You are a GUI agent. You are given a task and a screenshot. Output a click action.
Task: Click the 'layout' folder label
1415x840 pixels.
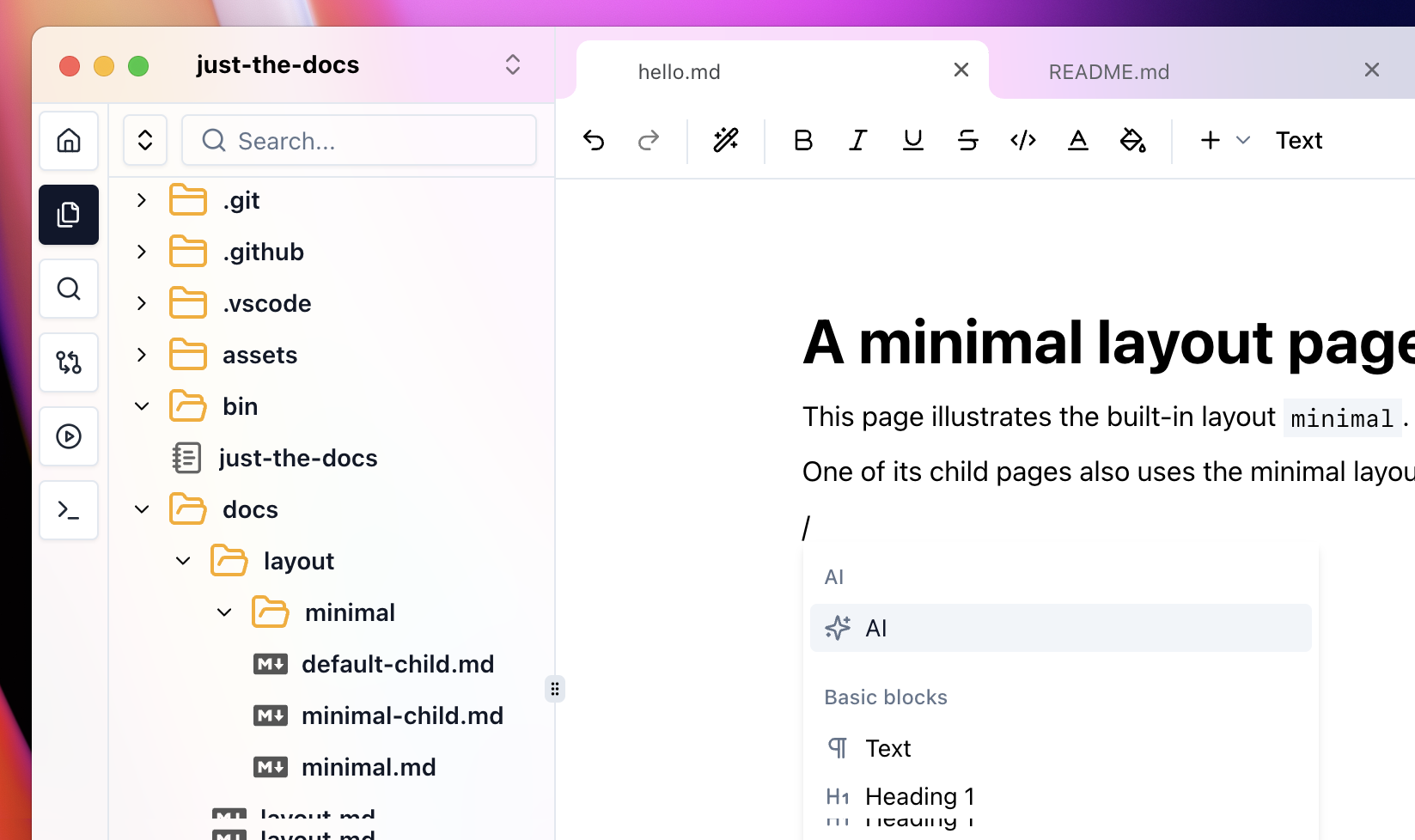[298, 561]
